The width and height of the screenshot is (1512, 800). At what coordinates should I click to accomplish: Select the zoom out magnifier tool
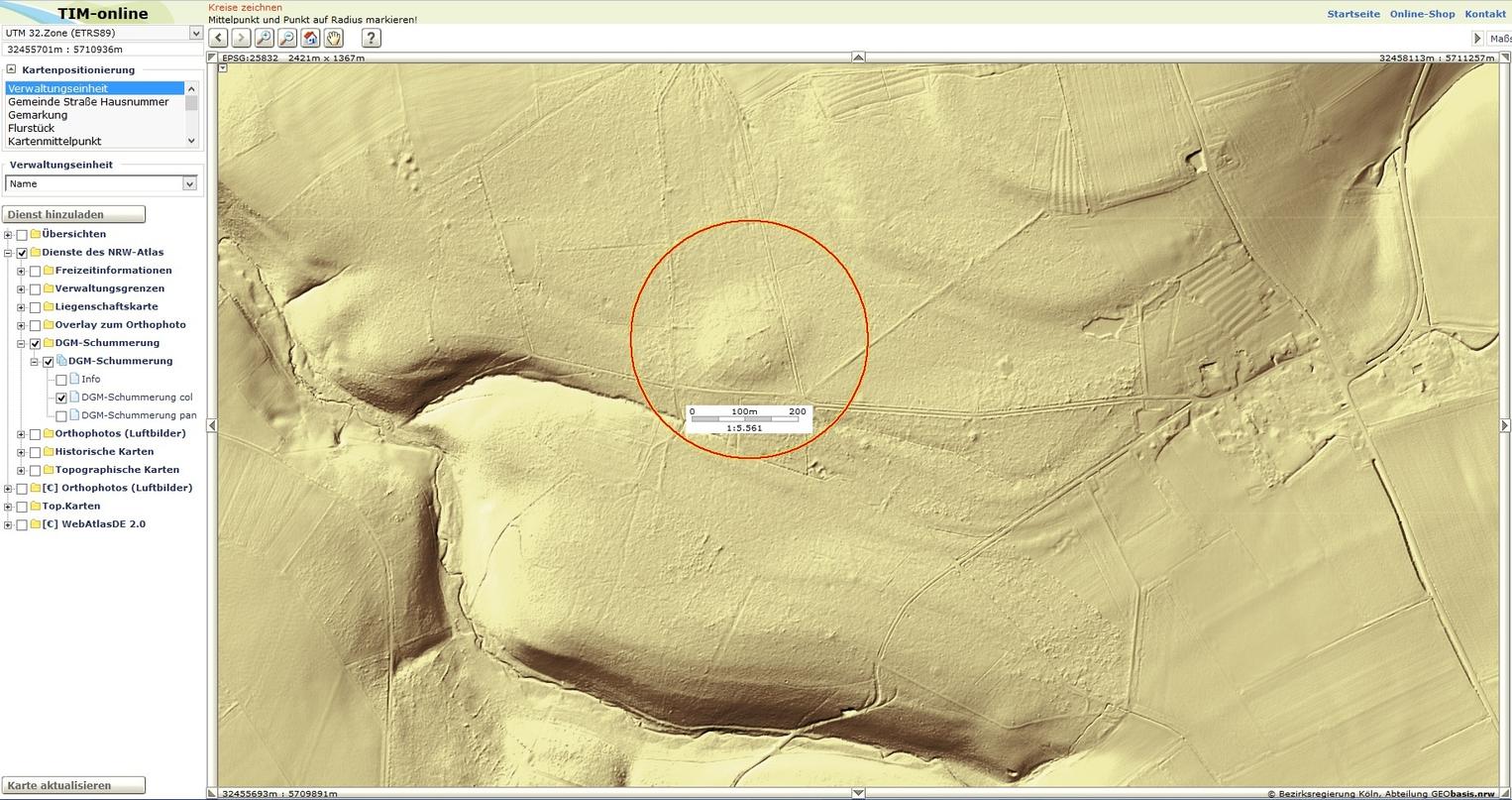coord(286,38)
